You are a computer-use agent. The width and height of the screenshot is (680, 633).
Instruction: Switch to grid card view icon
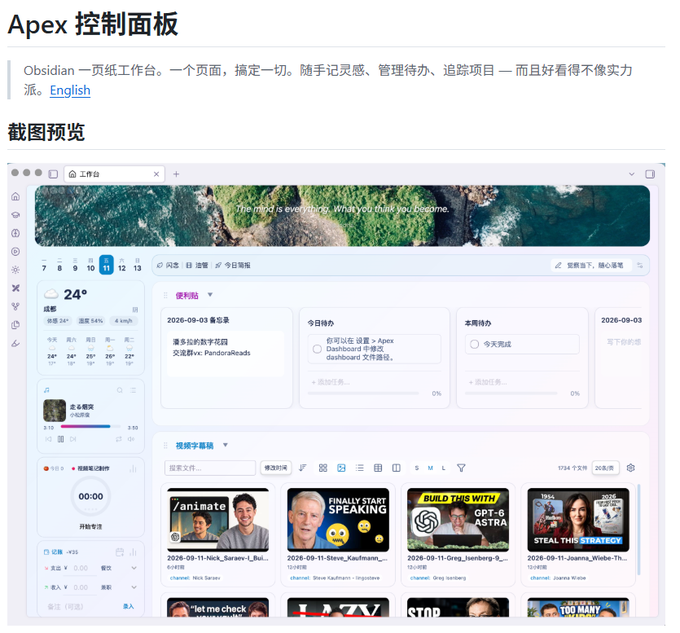pyautogui.click(x=323, y=468)
